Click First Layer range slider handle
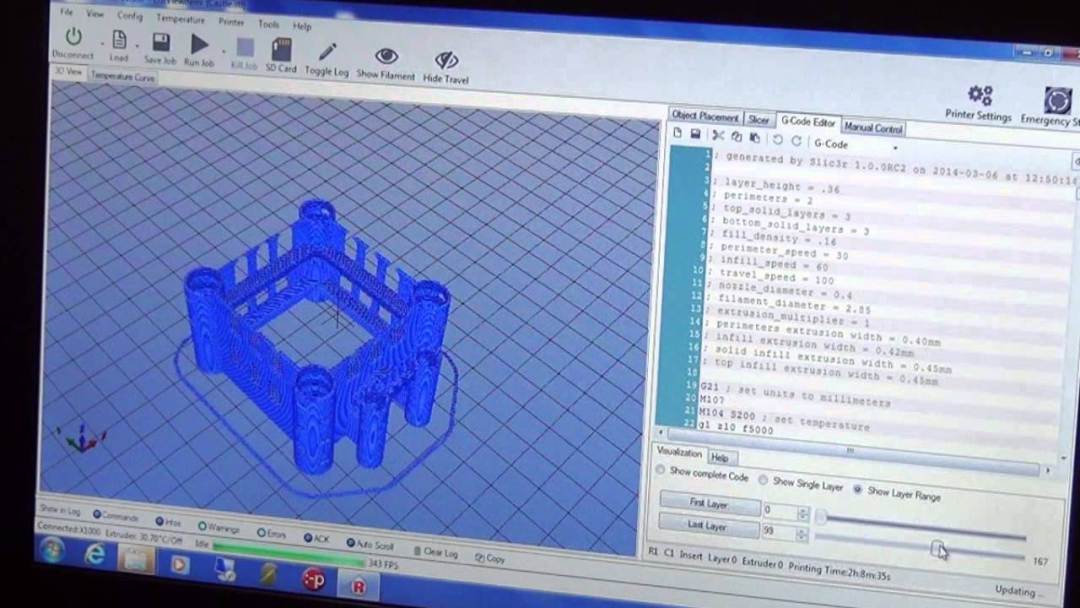The height and width of the screenshot is (608, 1080). click(x=821, y=517)
